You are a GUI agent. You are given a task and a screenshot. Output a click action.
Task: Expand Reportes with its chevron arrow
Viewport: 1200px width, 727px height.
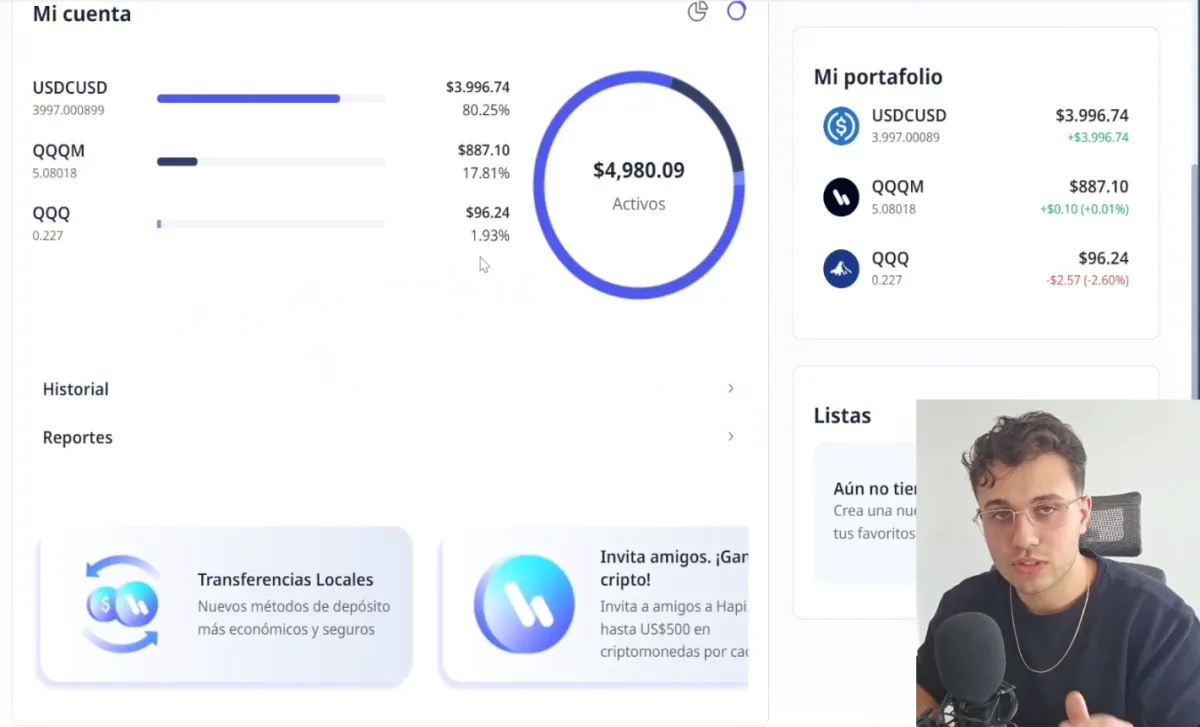pyautogui.click(x=731, y=436)
